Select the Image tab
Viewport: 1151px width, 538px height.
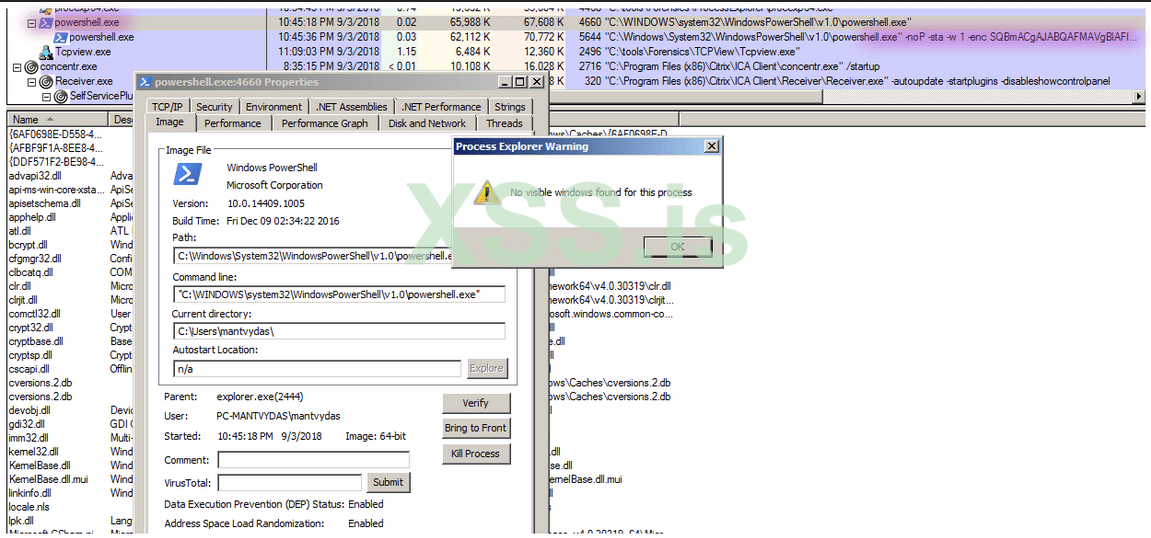coord(170,123)
